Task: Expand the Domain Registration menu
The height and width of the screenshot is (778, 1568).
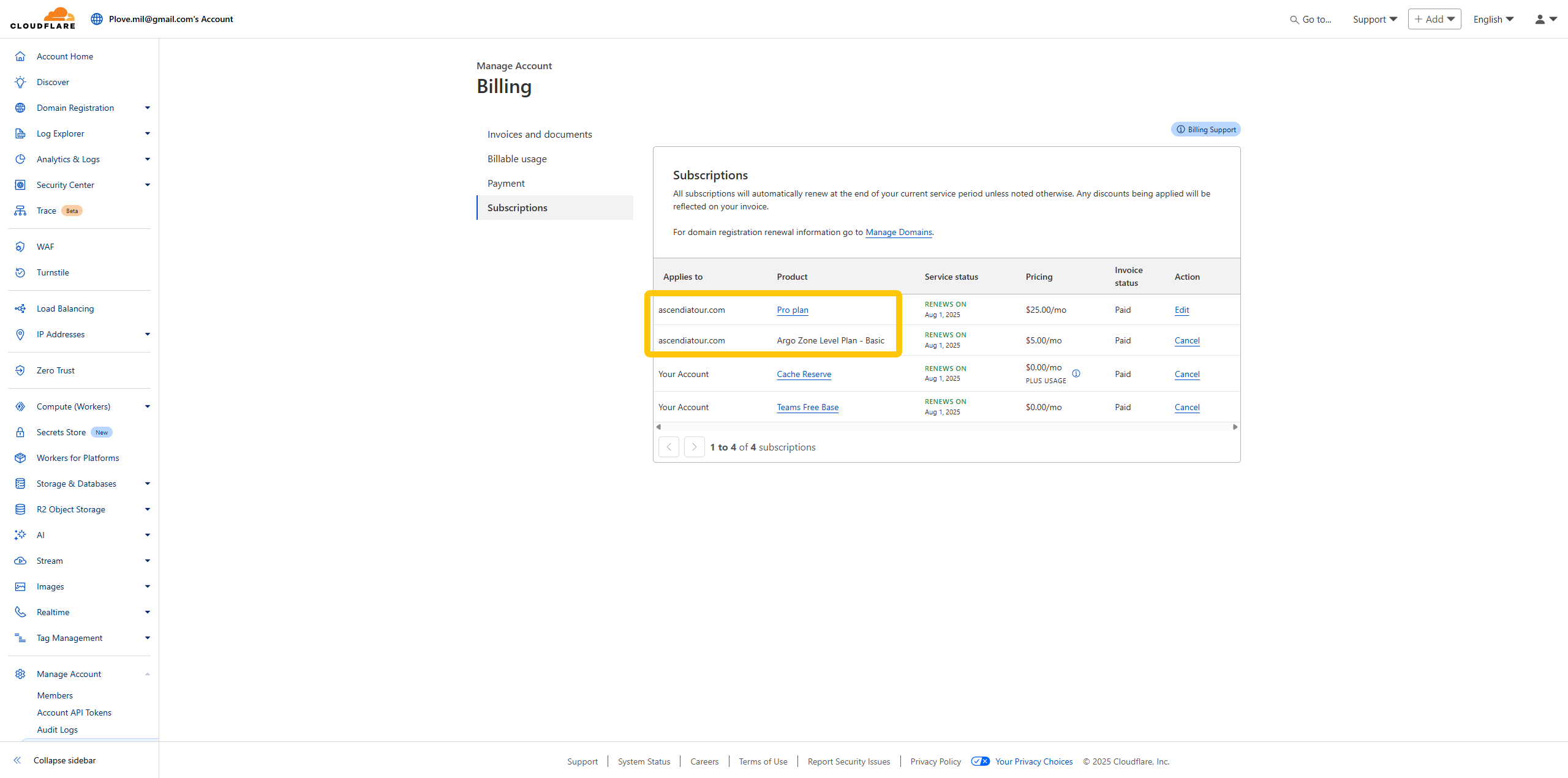Action: [147, 108]
